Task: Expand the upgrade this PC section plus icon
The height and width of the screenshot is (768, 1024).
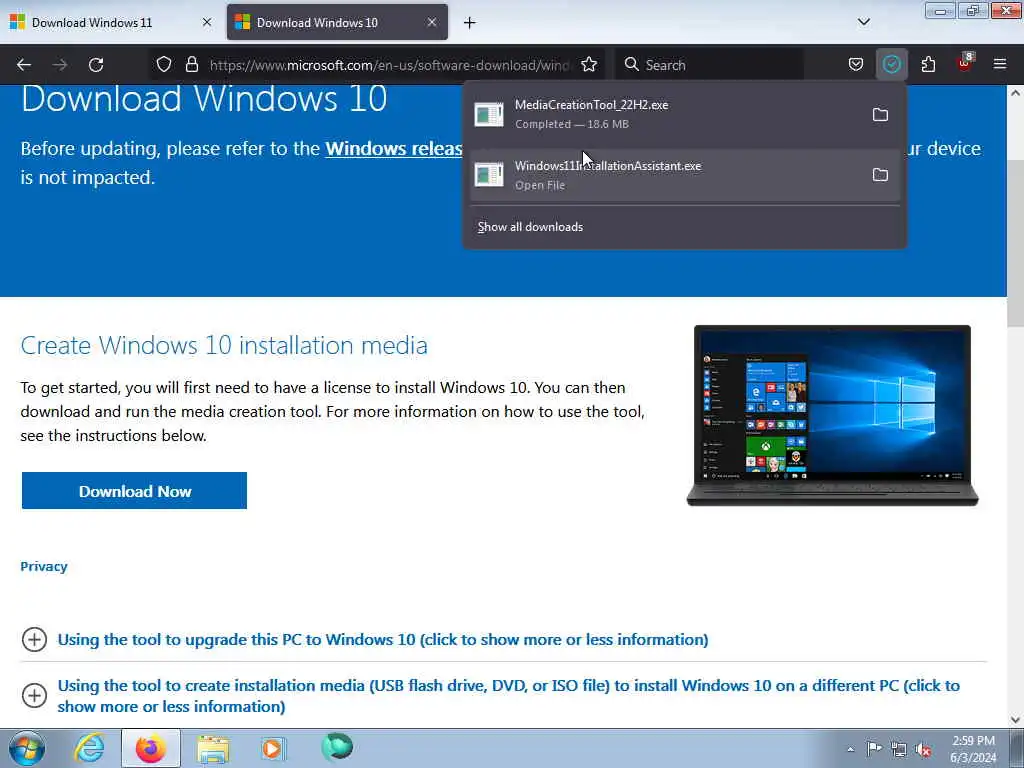Action: click(x=34, y=639)
